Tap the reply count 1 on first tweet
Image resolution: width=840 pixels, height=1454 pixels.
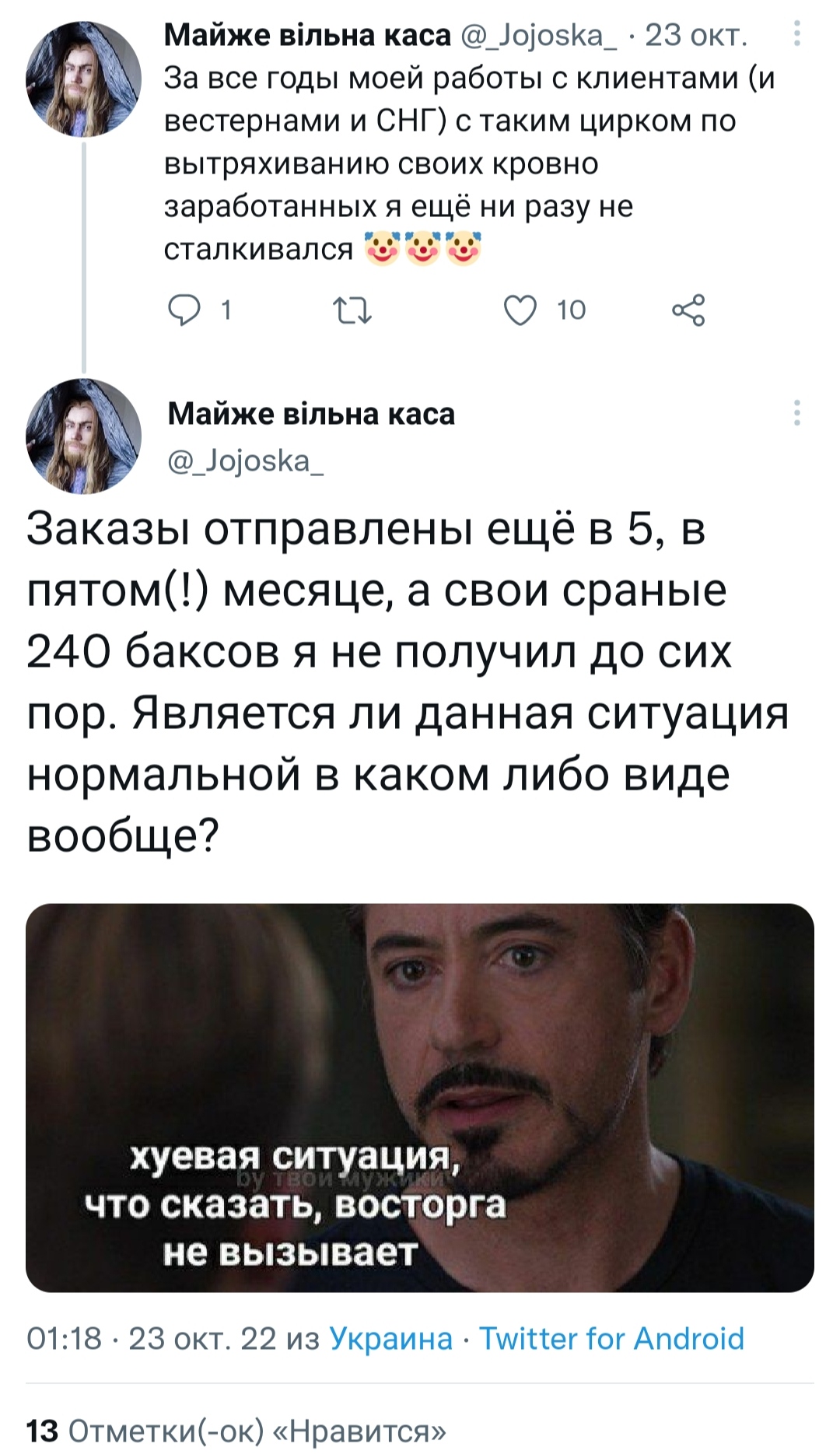point(226,310)
